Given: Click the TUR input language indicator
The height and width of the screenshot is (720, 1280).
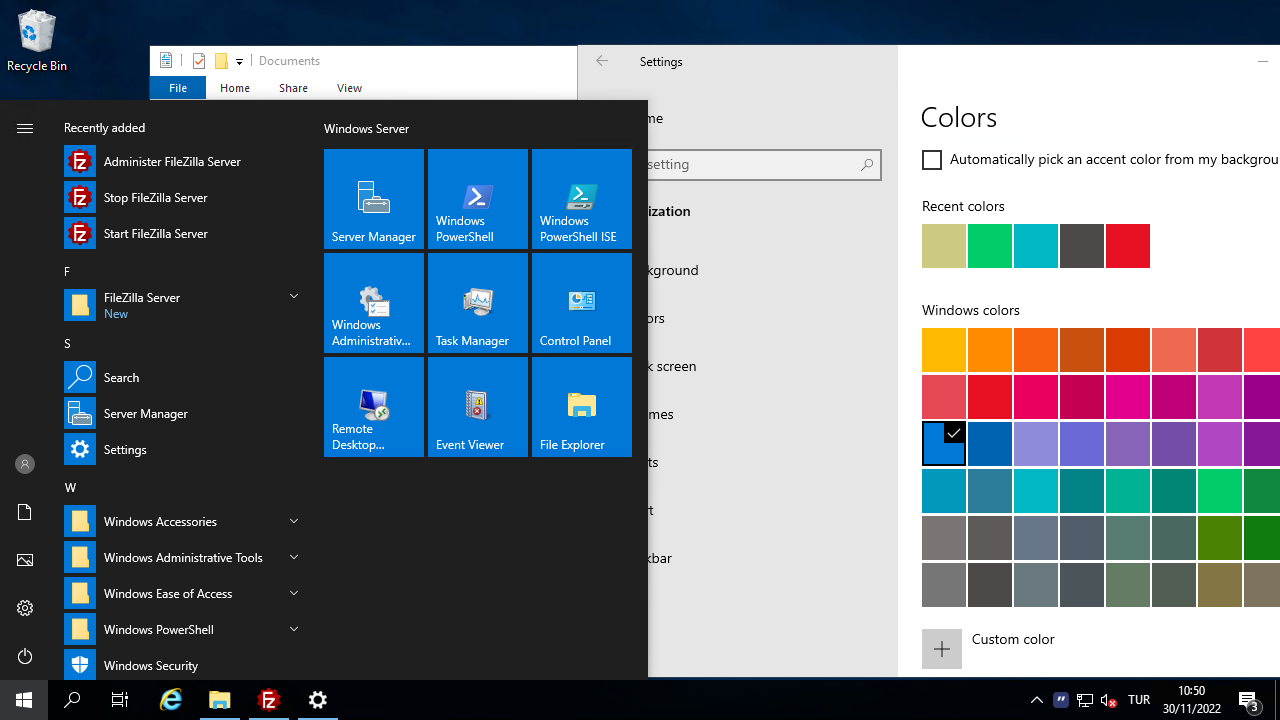Looking at the screenshot, I should [x=1139, y=700].
